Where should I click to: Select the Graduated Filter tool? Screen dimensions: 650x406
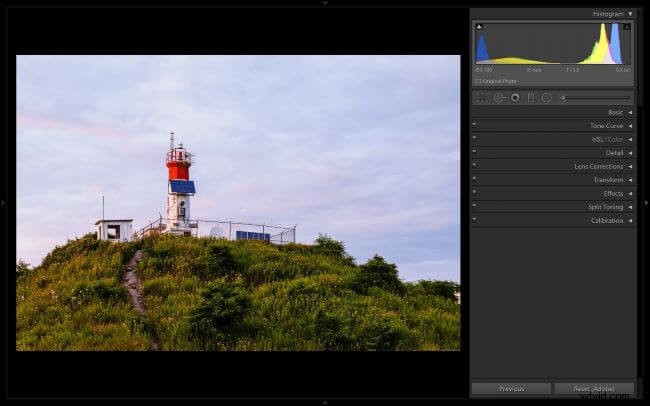pyautogui.click(x=531, y=97)
